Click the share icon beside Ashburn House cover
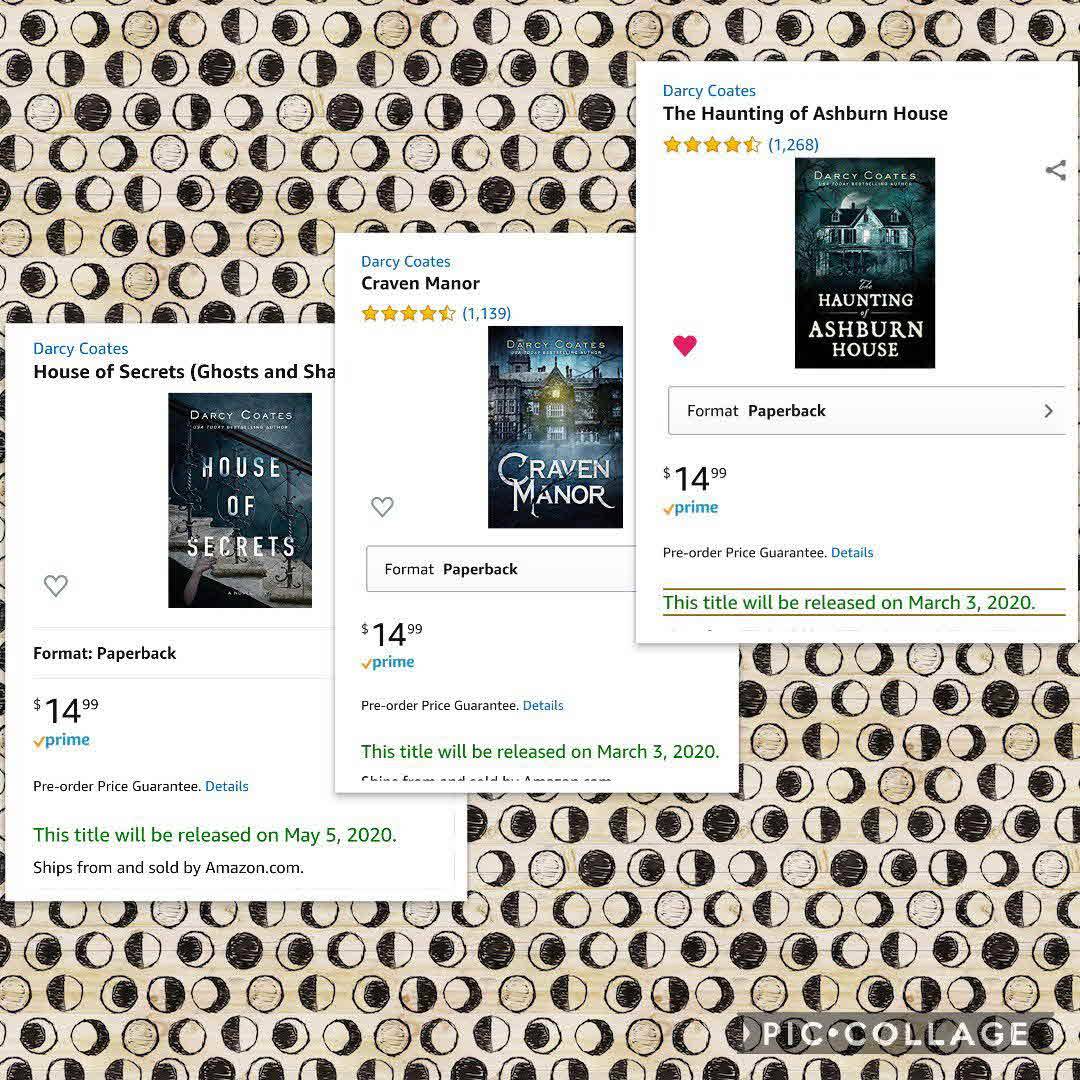This screenshot has height=1080, width=1080. pyautogui.click(x=1055, y=170)
